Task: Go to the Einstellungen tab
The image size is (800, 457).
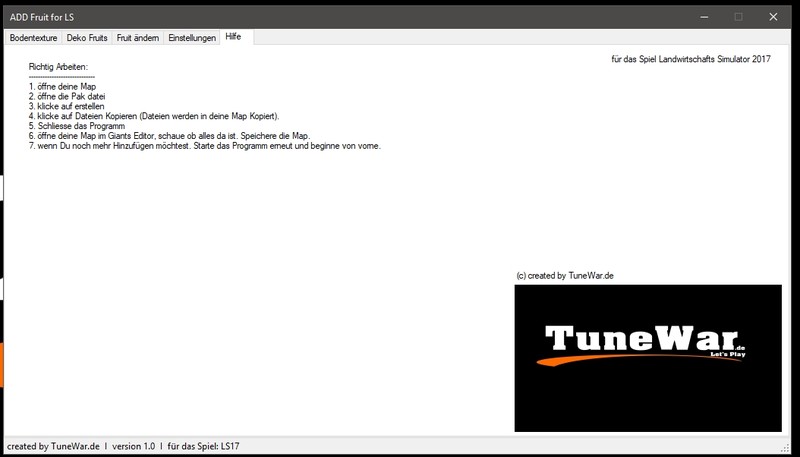Action: pos(192,37)
